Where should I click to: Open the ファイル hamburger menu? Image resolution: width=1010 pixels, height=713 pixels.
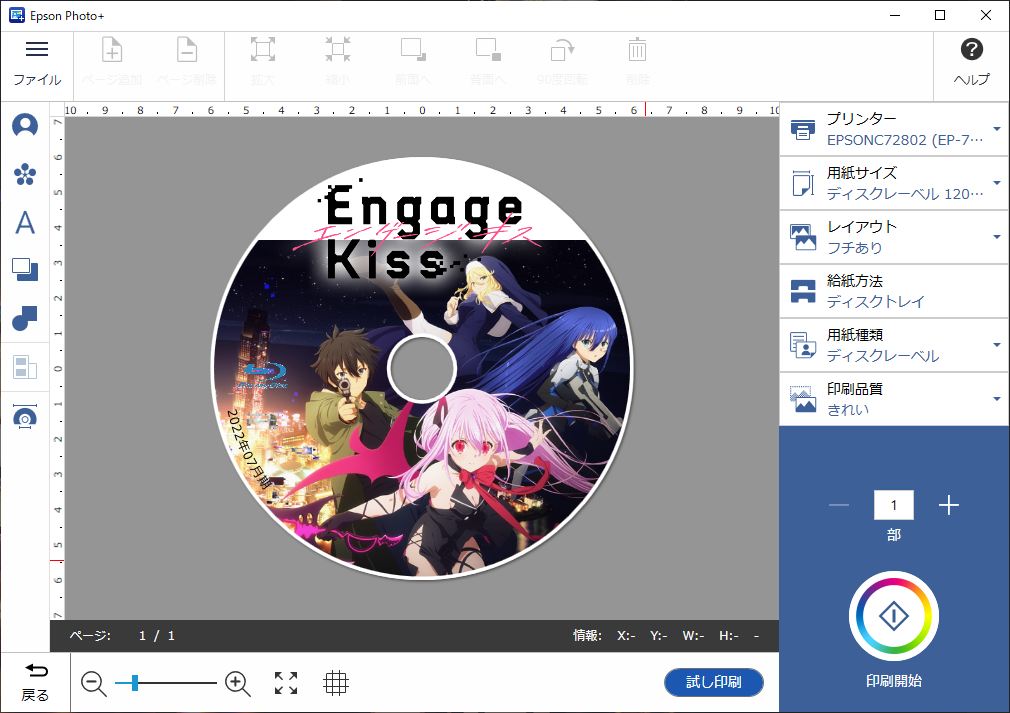pyautogui.click(x=37, y=64)
